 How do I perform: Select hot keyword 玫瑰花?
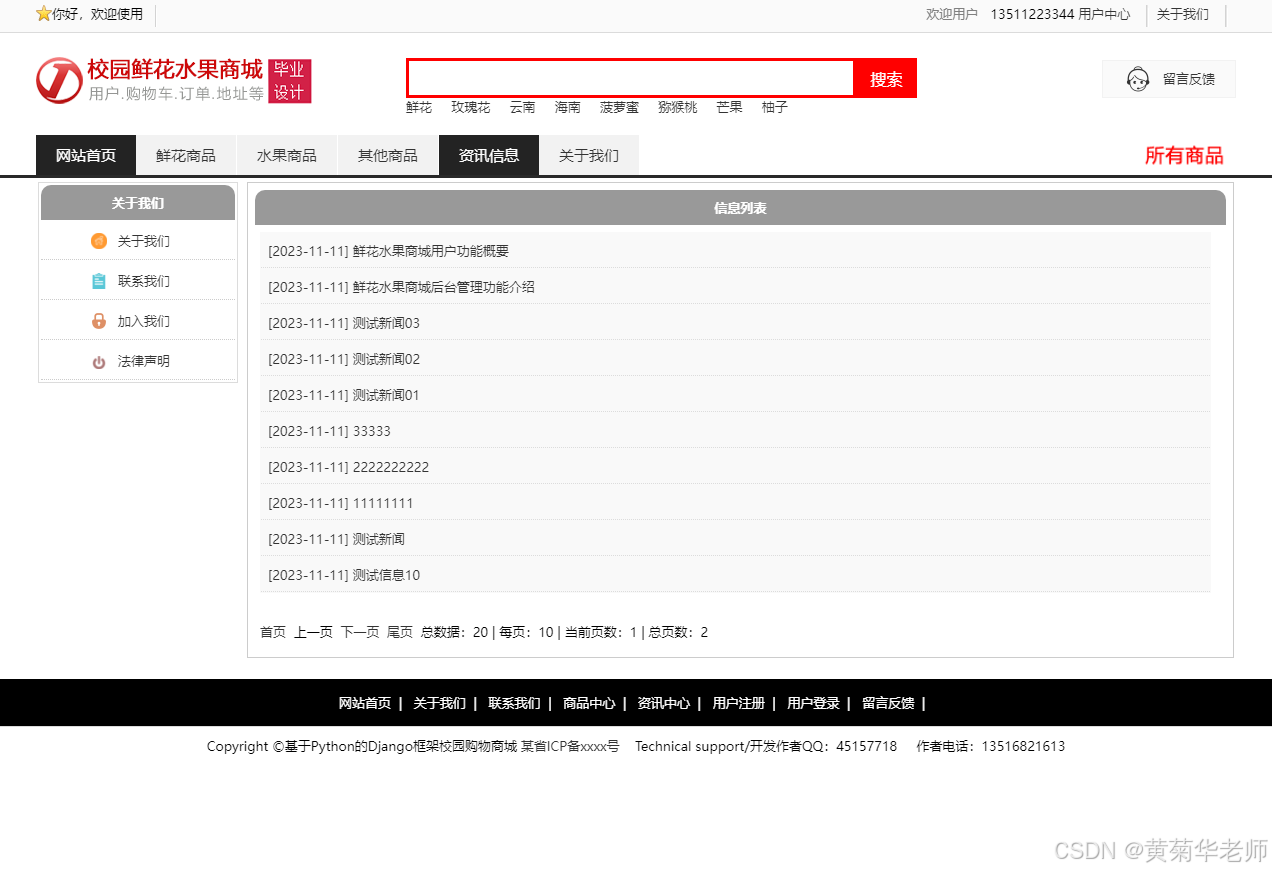[x=471, y=107]
